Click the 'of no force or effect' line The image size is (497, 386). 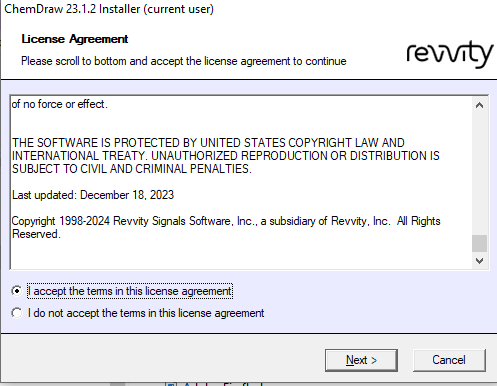60,104
